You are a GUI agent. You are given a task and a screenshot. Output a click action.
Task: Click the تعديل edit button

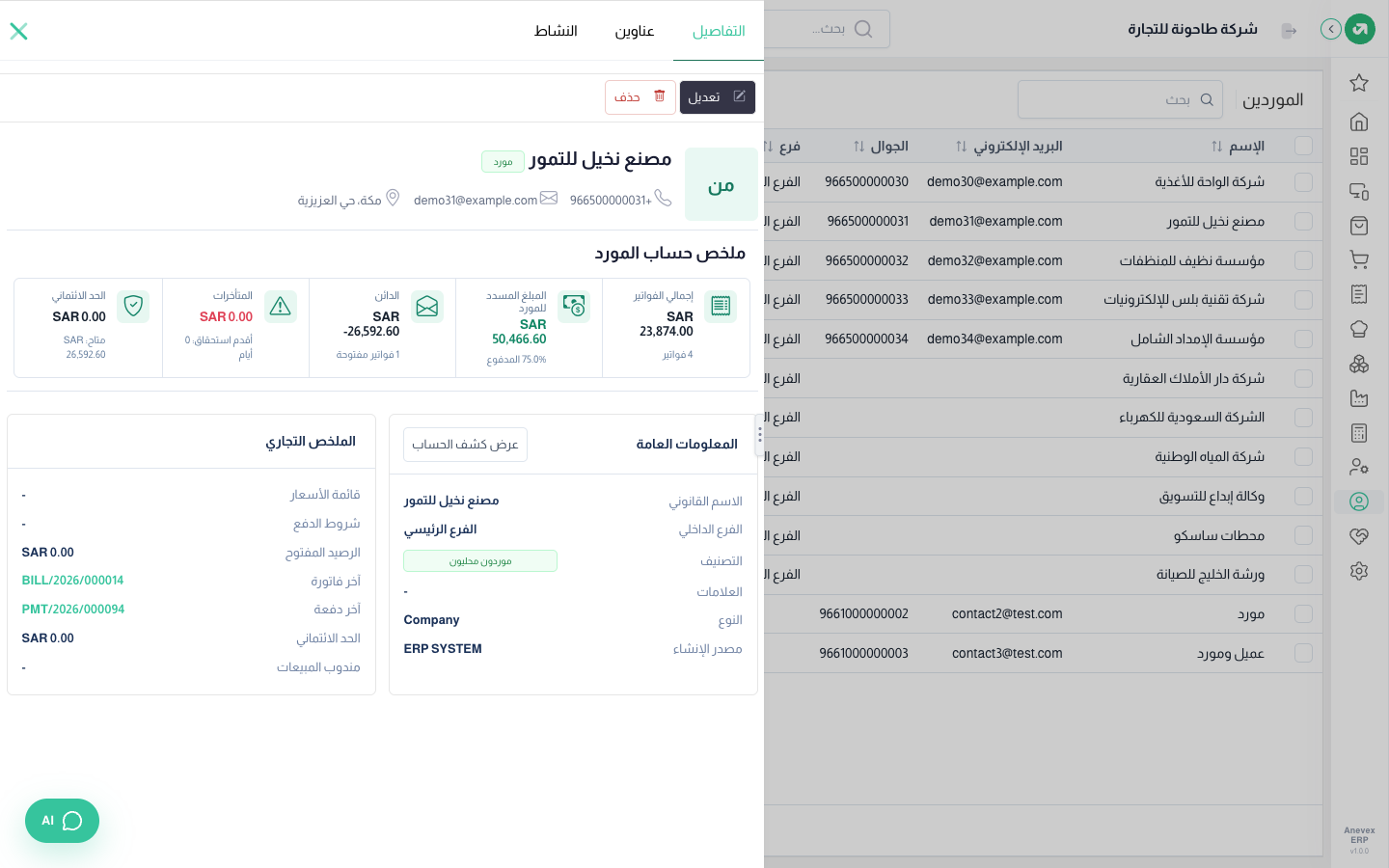point(718,97)
